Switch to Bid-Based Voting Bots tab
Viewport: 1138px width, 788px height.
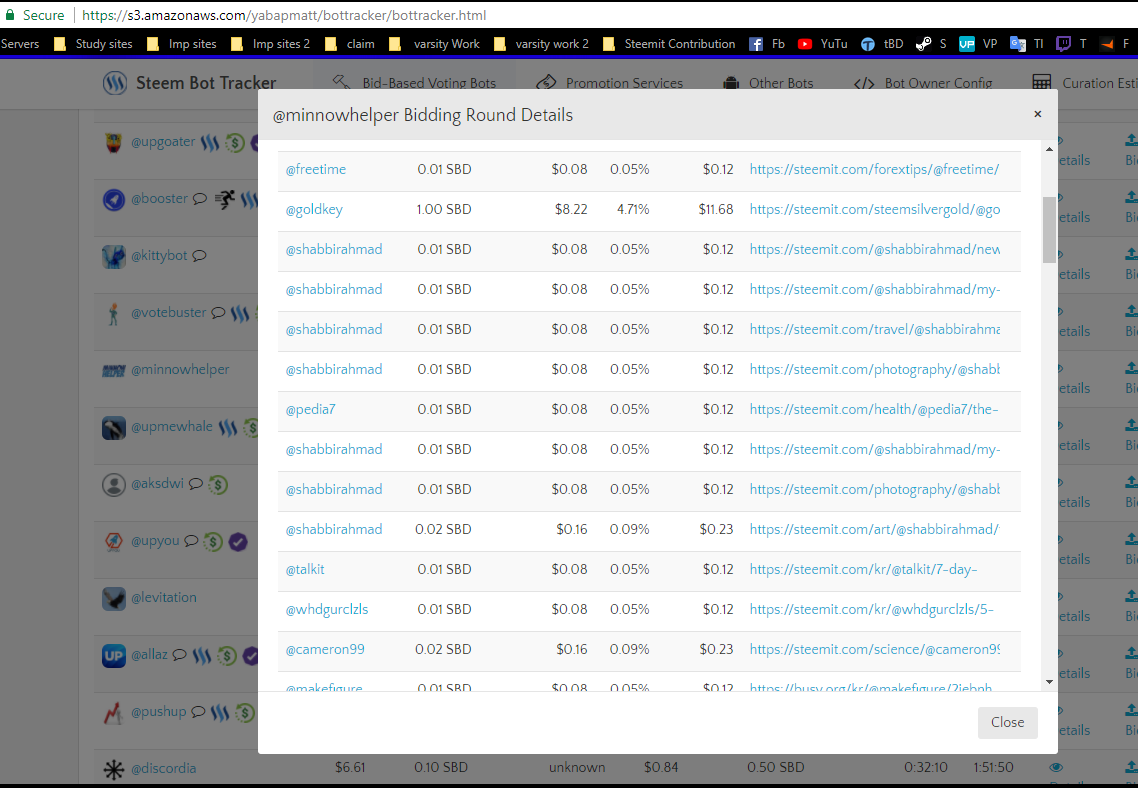click(414, 83)
